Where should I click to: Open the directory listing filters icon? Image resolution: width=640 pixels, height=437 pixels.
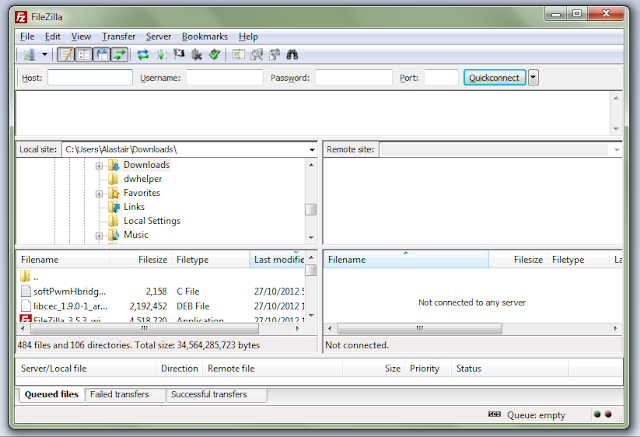pyautogui.click(x=238, y=54)
